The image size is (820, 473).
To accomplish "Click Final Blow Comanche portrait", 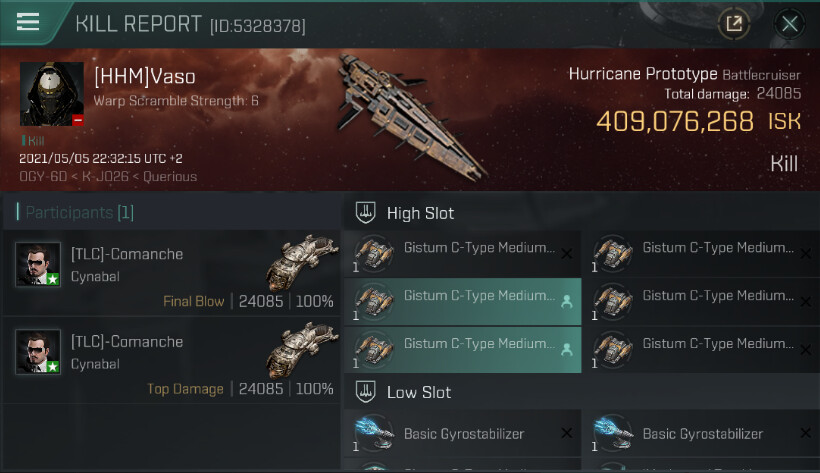I will tap(38, 264).
